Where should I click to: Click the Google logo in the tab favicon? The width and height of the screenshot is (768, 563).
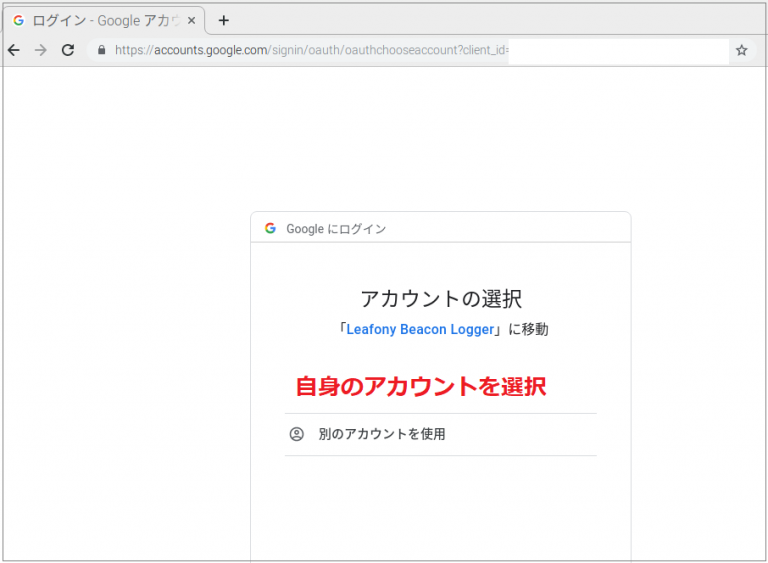pyautogui.click(x=19, y=21)
